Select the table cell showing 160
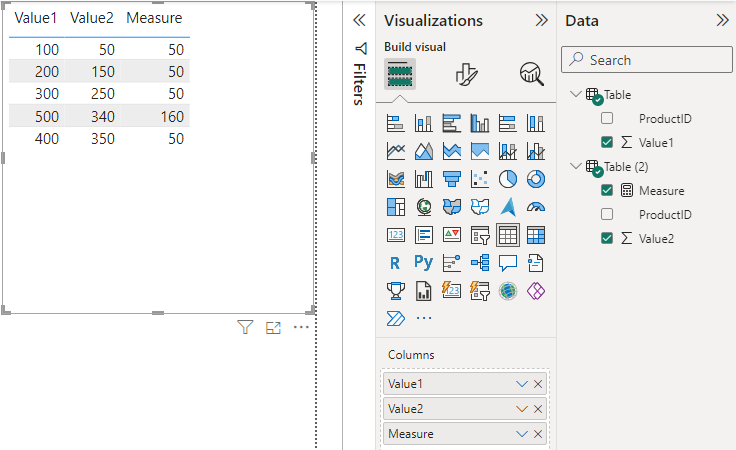Screen dimensions: 736x450 172,116
